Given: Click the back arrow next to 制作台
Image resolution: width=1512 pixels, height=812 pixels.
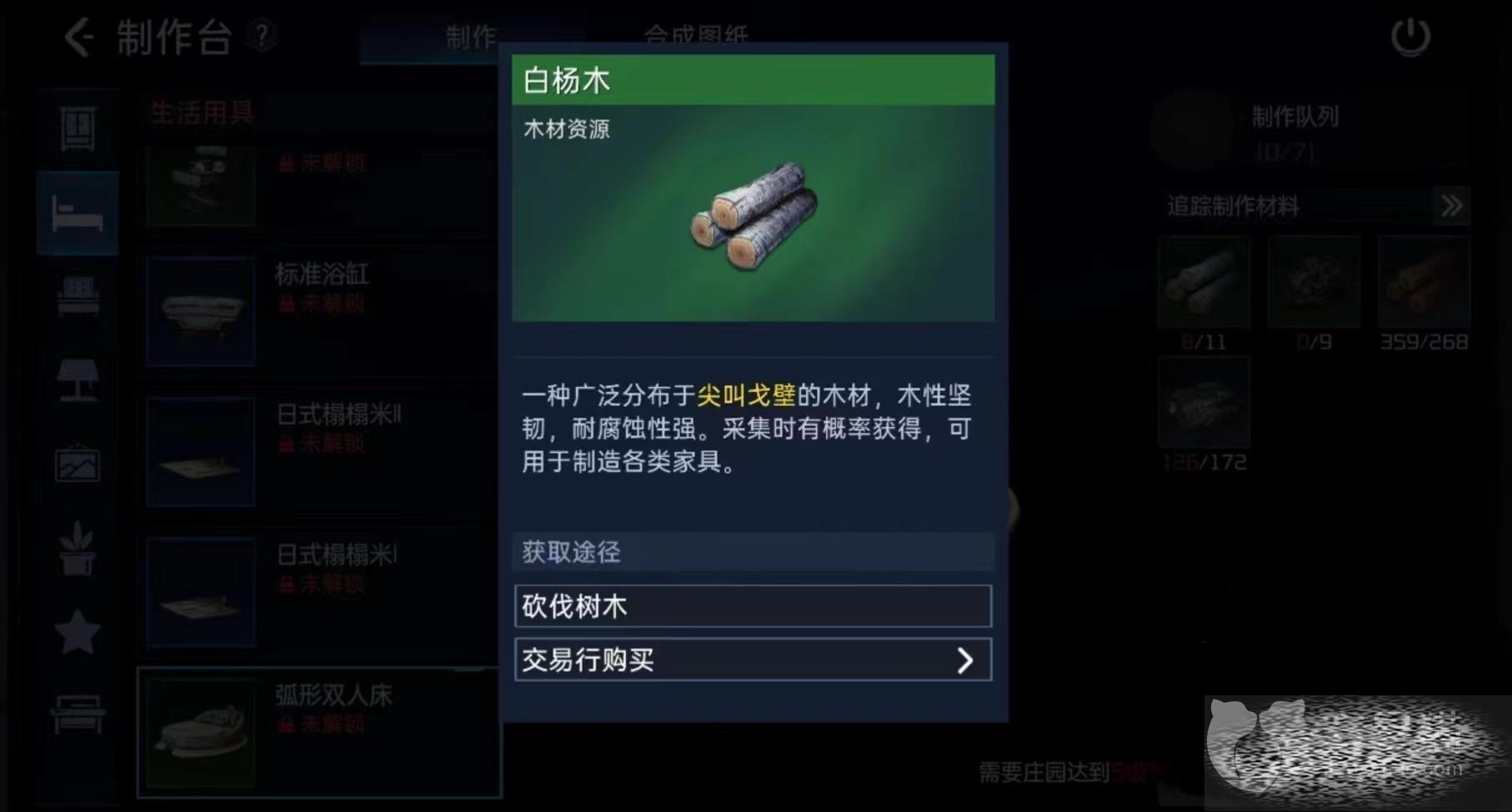Looking at the screenshot, I should (x=79, y=37).
